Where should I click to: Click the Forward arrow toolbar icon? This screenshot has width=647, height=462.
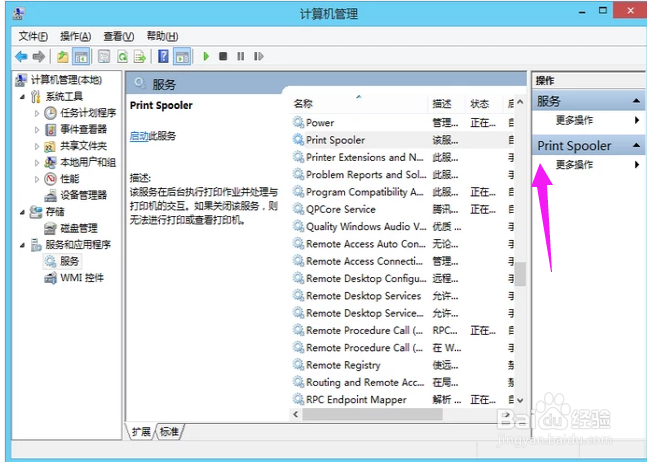pos(39,57)
